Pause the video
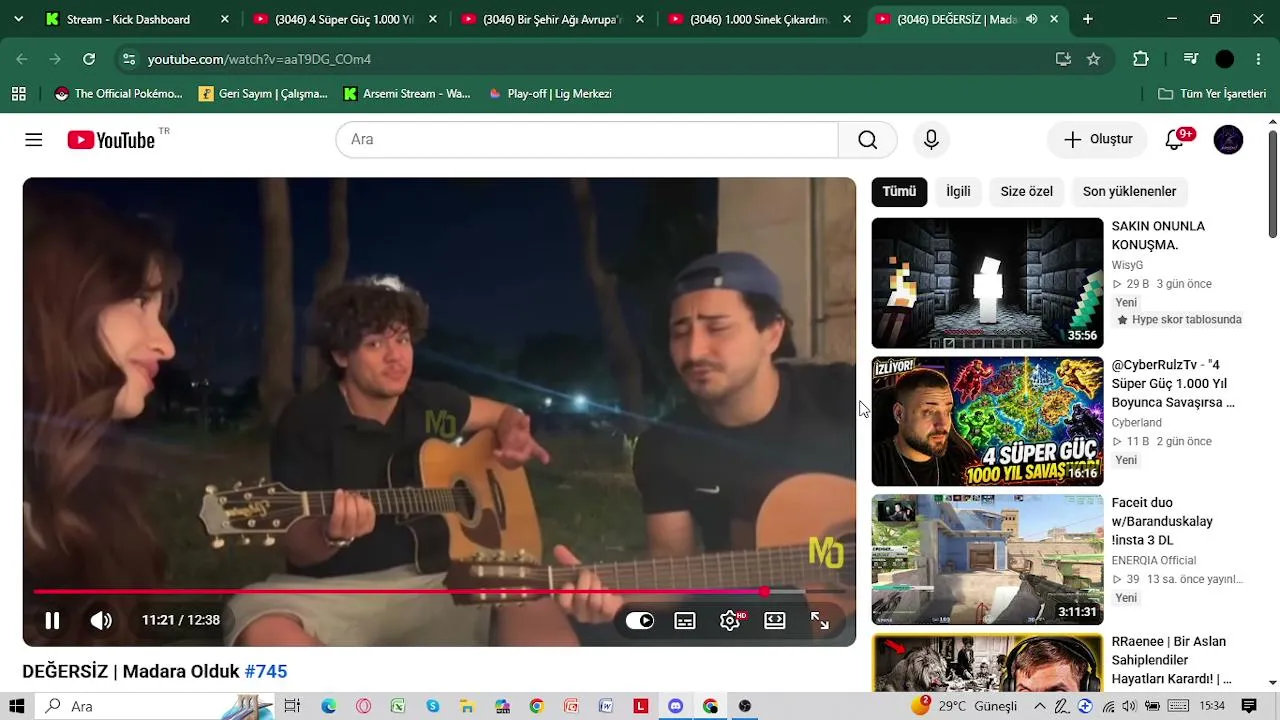 point(52,621)
